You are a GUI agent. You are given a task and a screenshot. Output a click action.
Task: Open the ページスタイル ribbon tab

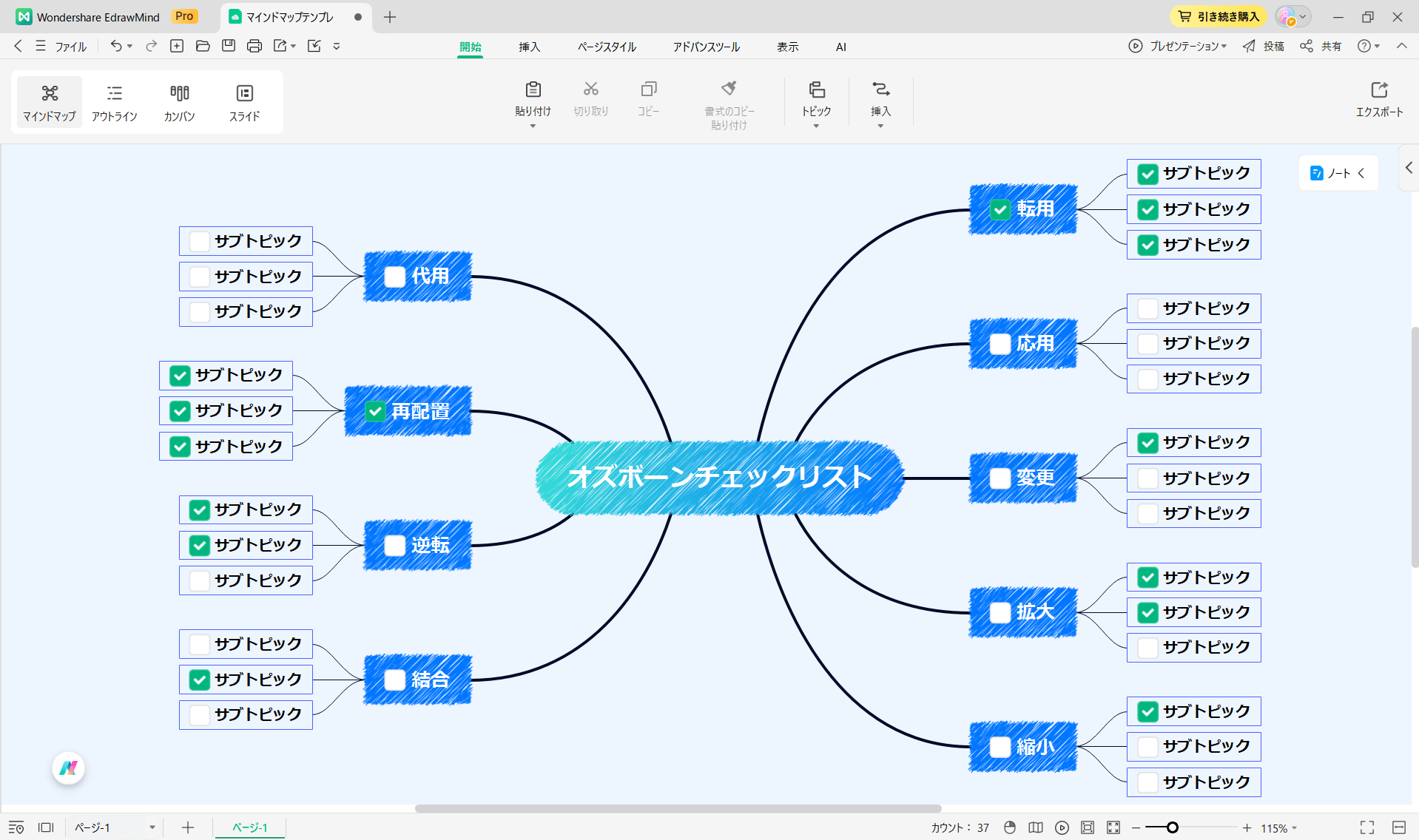point(607,47)
